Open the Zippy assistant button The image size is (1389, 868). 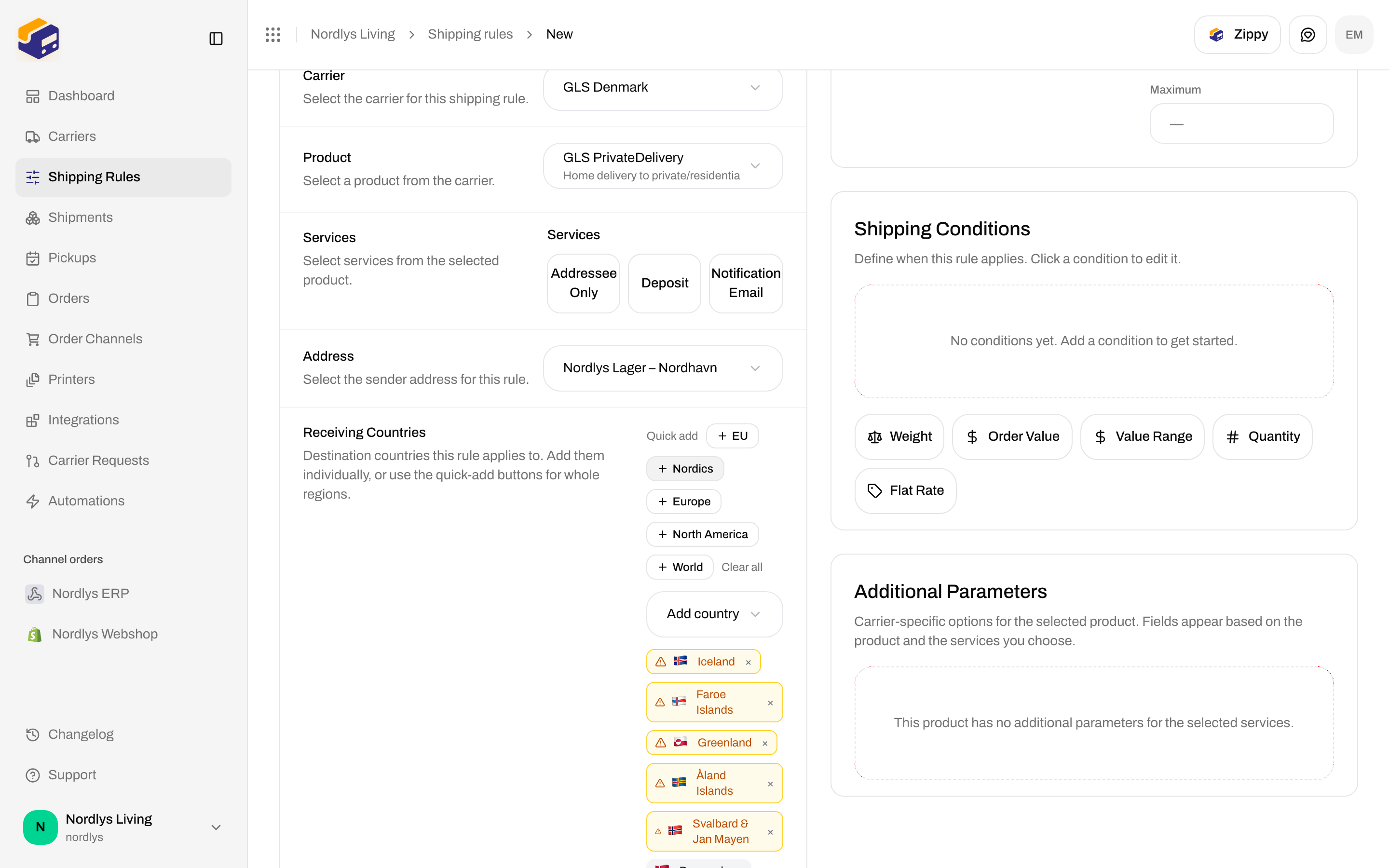(x=1237, y=34)
